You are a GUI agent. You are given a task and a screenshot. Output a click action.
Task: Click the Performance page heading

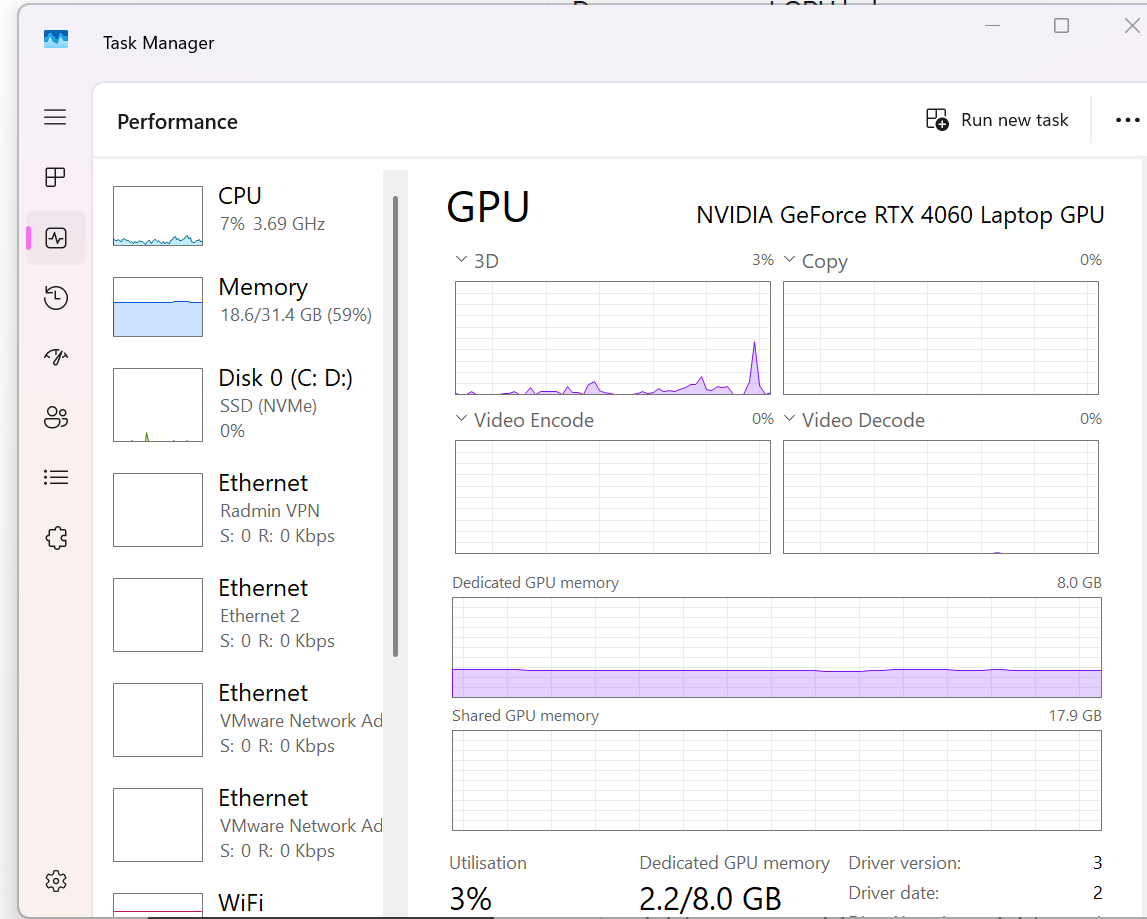coord(177,121)
